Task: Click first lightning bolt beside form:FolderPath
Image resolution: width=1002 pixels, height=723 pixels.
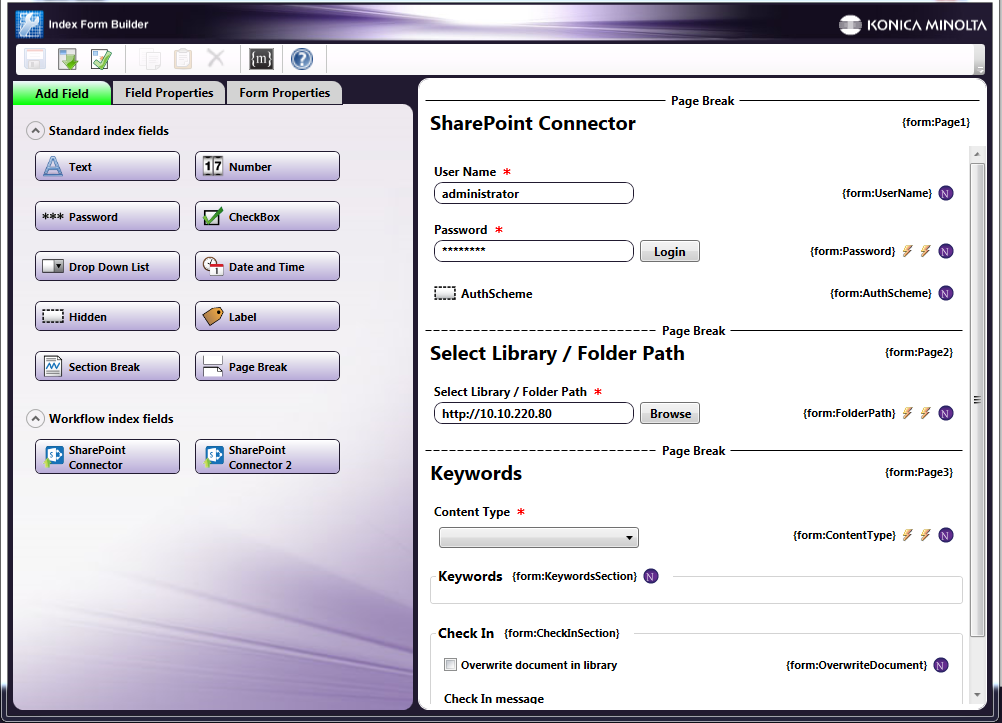Action: (907, 413)
